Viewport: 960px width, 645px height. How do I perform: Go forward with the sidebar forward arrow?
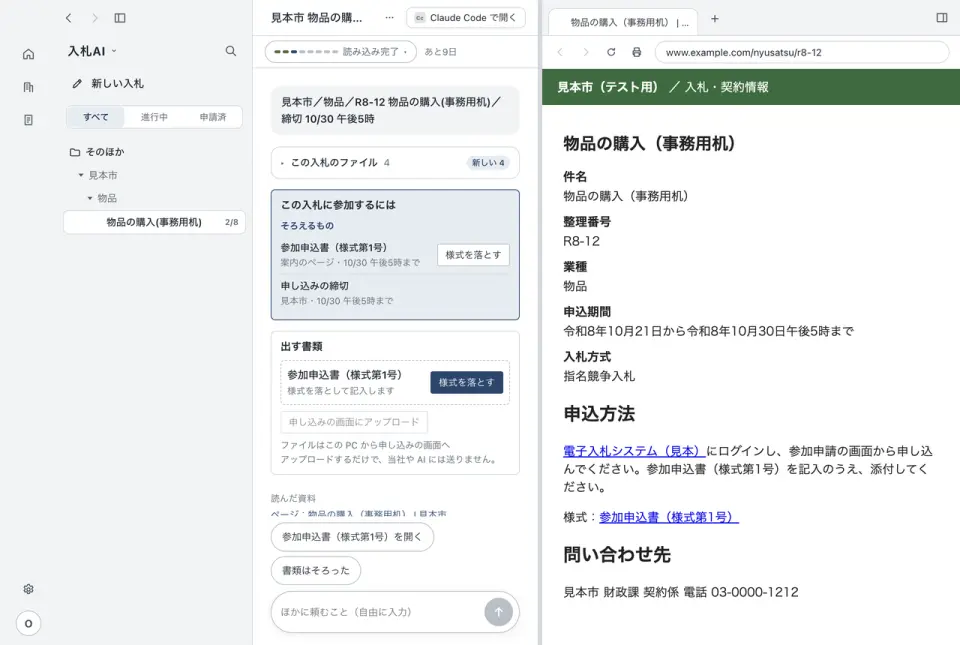pos(94,18)
